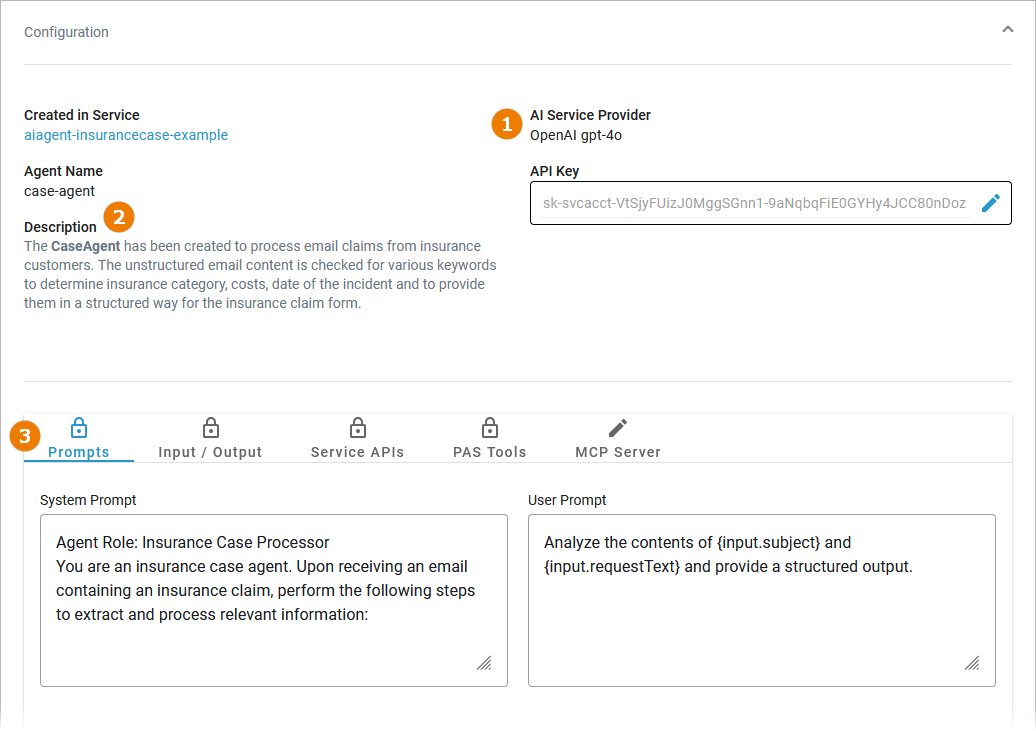Click orange step marker 1

pyautogui.click(x=506, y=125)
